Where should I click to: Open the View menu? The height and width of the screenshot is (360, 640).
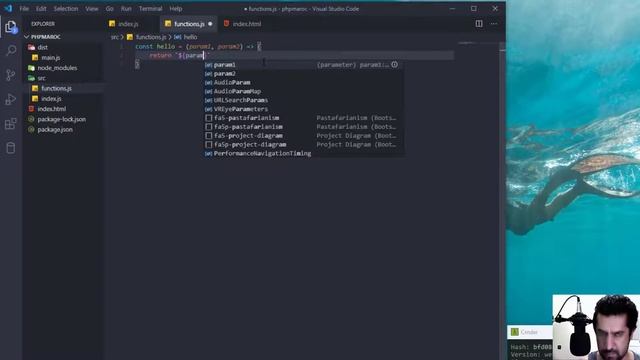tap(92, 9)
